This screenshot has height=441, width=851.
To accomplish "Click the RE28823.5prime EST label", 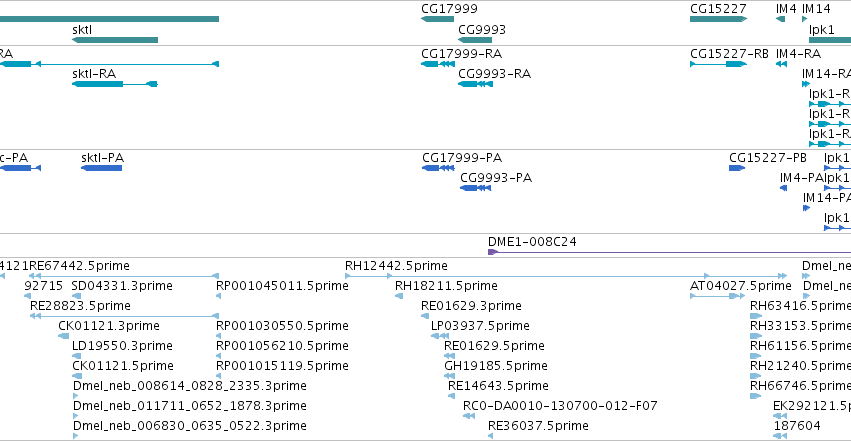I will 80,306.
